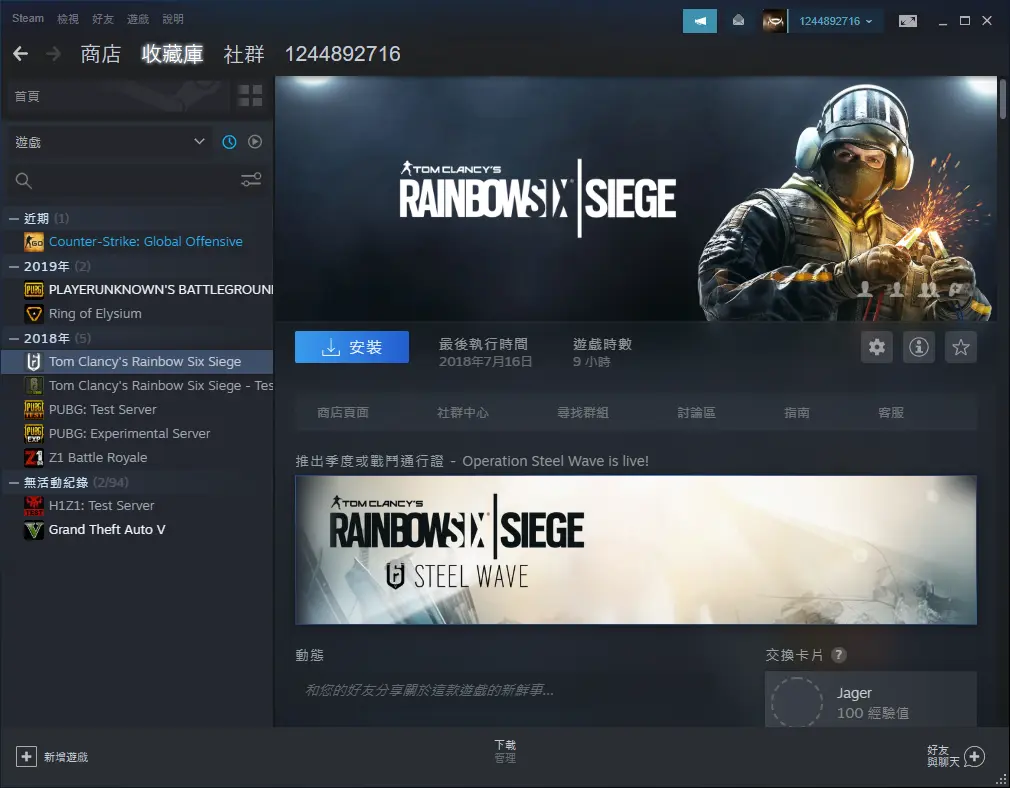Click the Grand Theft Auto V icon
Viewport: 1010px width, 788px height.
[33, 530]
